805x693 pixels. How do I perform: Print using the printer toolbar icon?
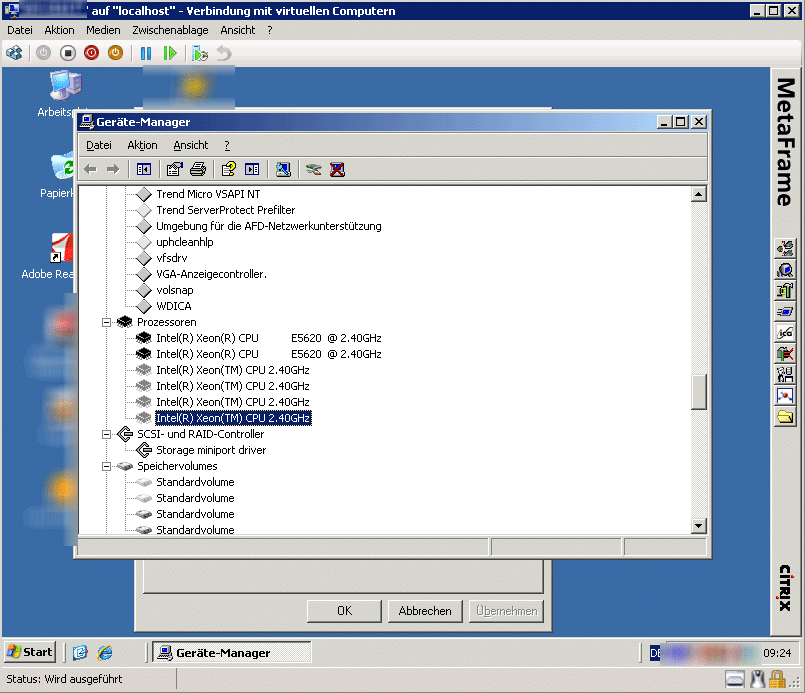tap(198, 169)
